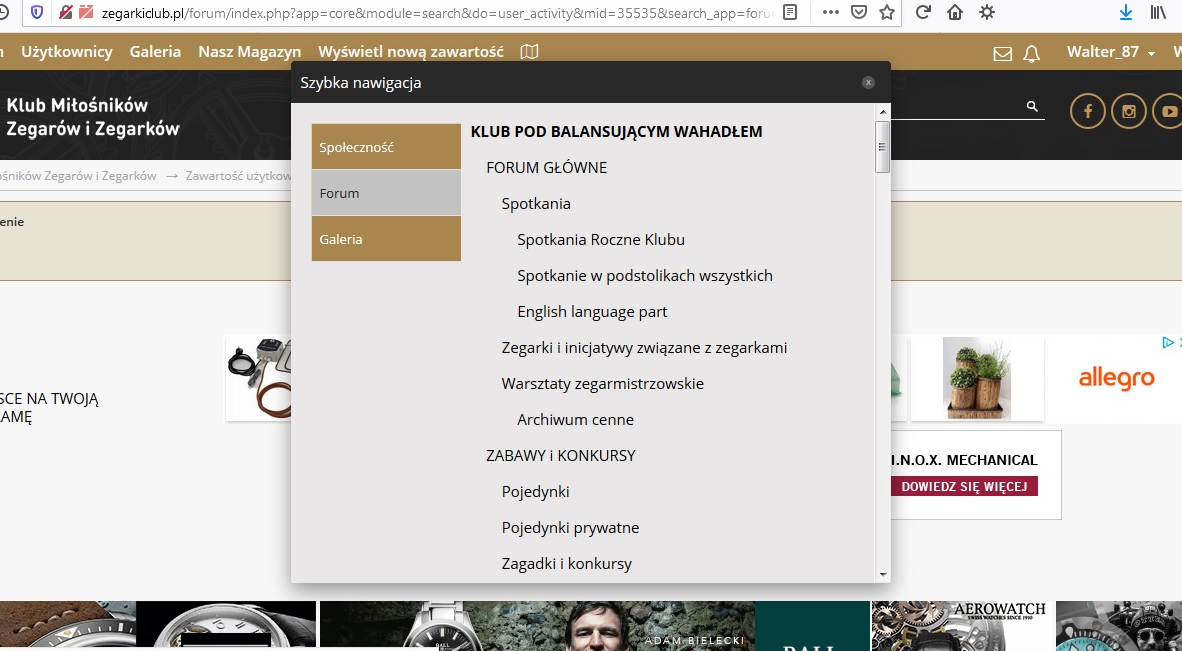This screenshot has height=651, width=1182.
Task: Open the reader view icon in address bar
Action: click(790, 12)
